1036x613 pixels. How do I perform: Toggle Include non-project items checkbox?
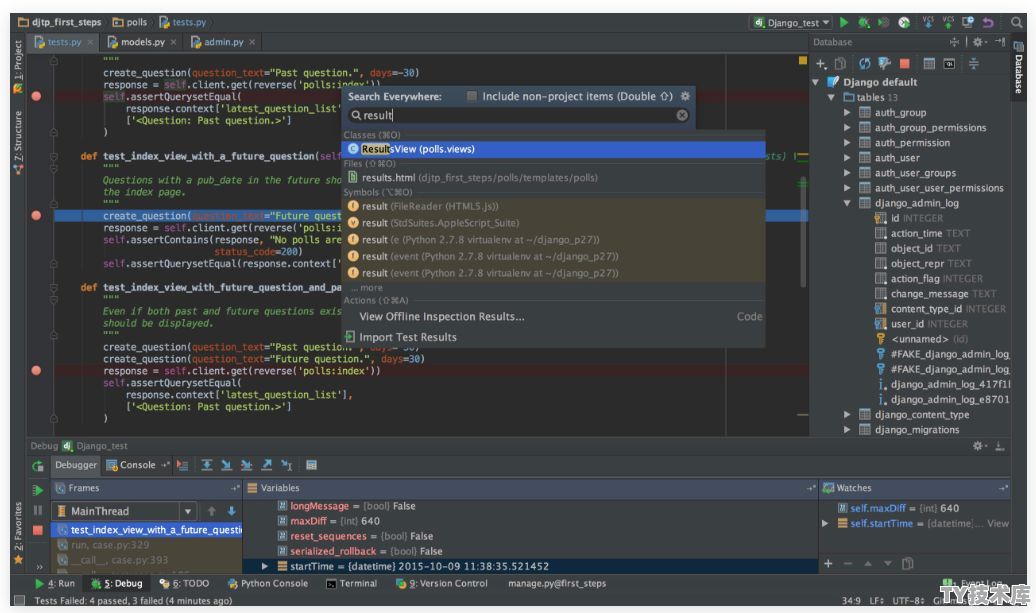(472, 96)
